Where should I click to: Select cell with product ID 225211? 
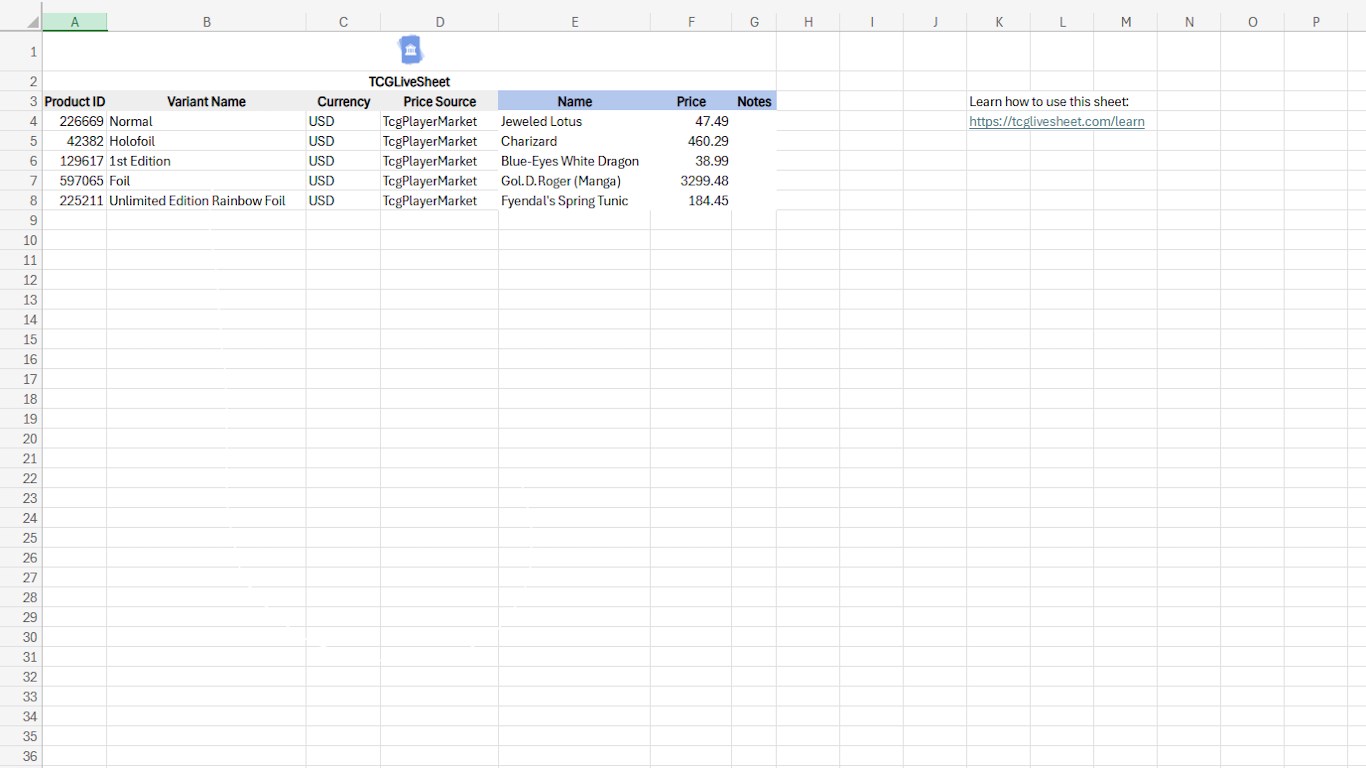[x=74, y=201]
